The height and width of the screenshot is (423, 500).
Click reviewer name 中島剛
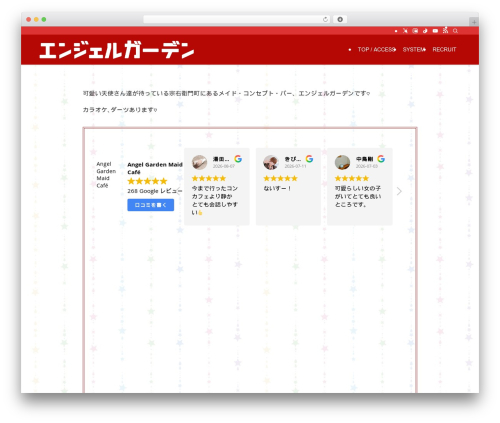click(x=364, y=159)
